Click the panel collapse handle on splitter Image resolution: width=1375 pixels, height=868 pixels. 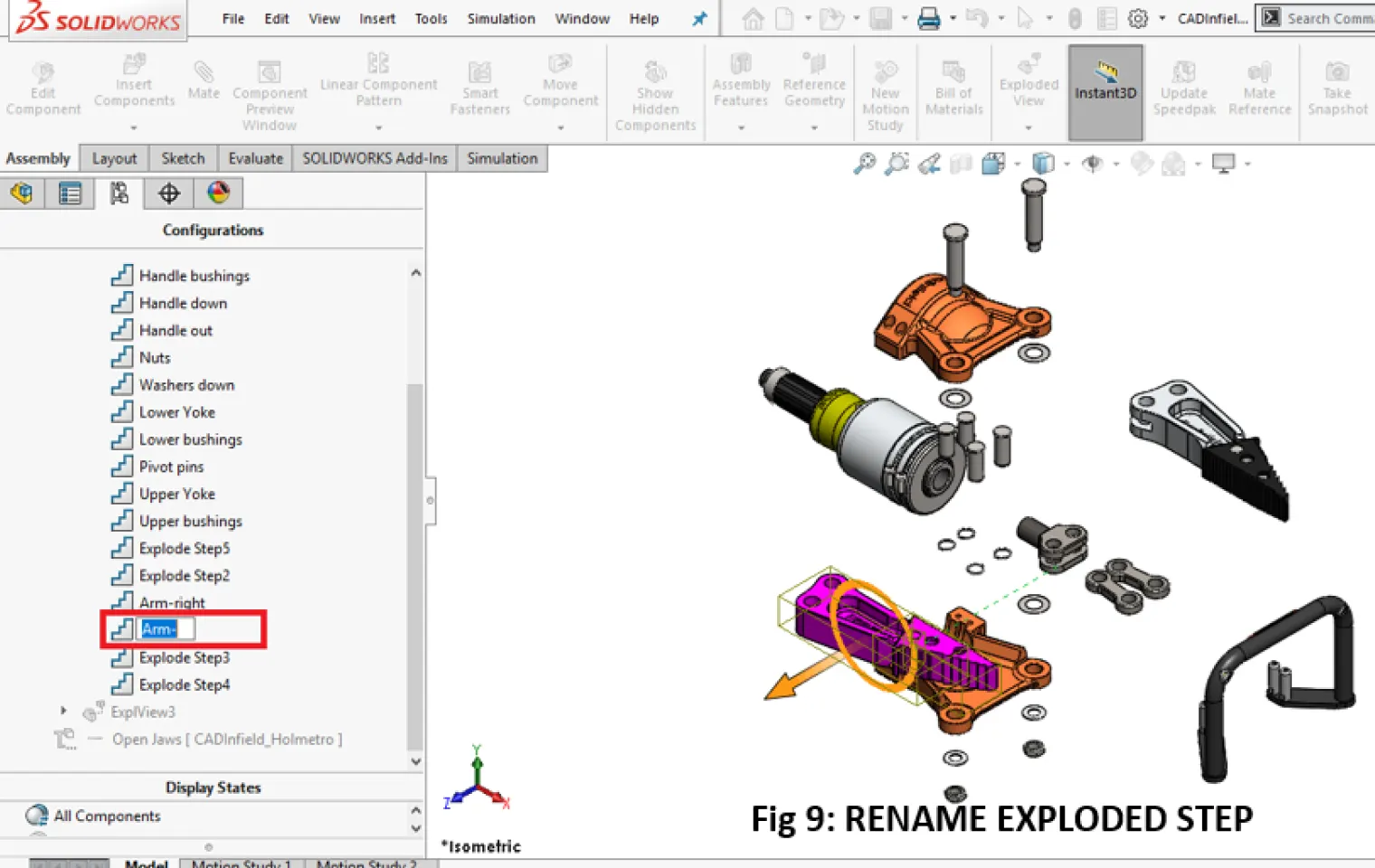pos(431,500)
